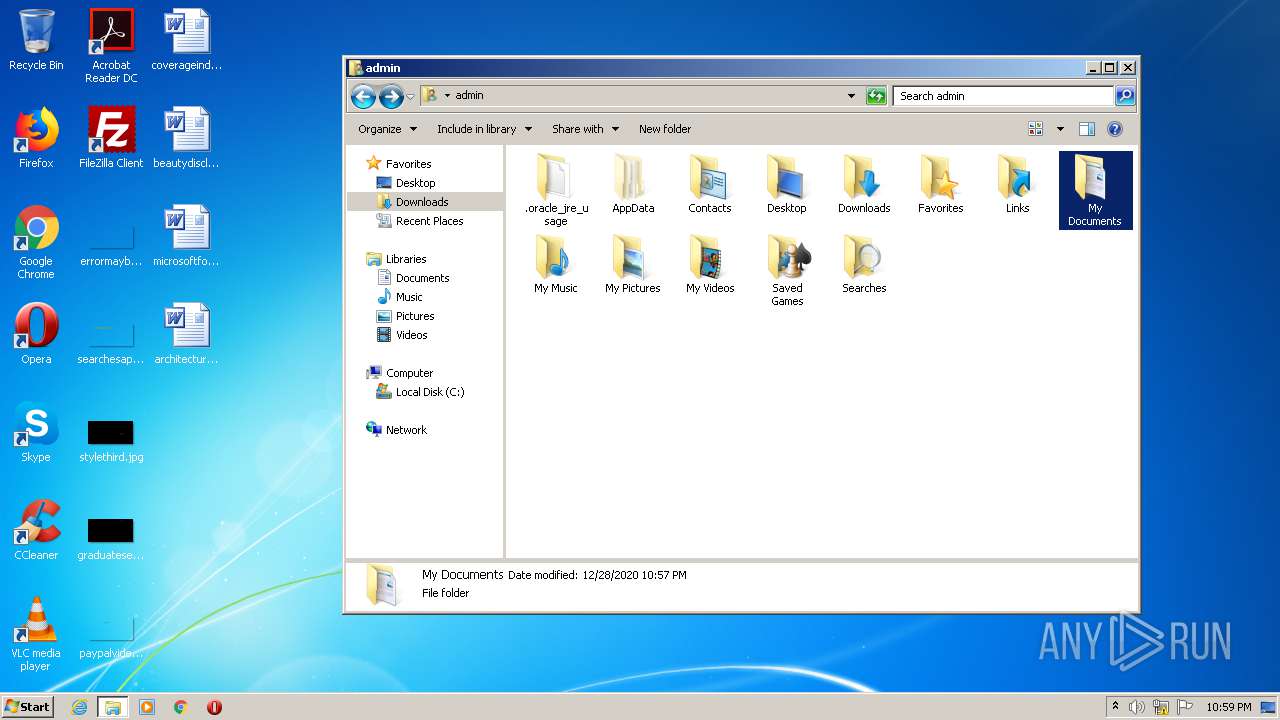Select the My Pictures folder

coord(633,264)
